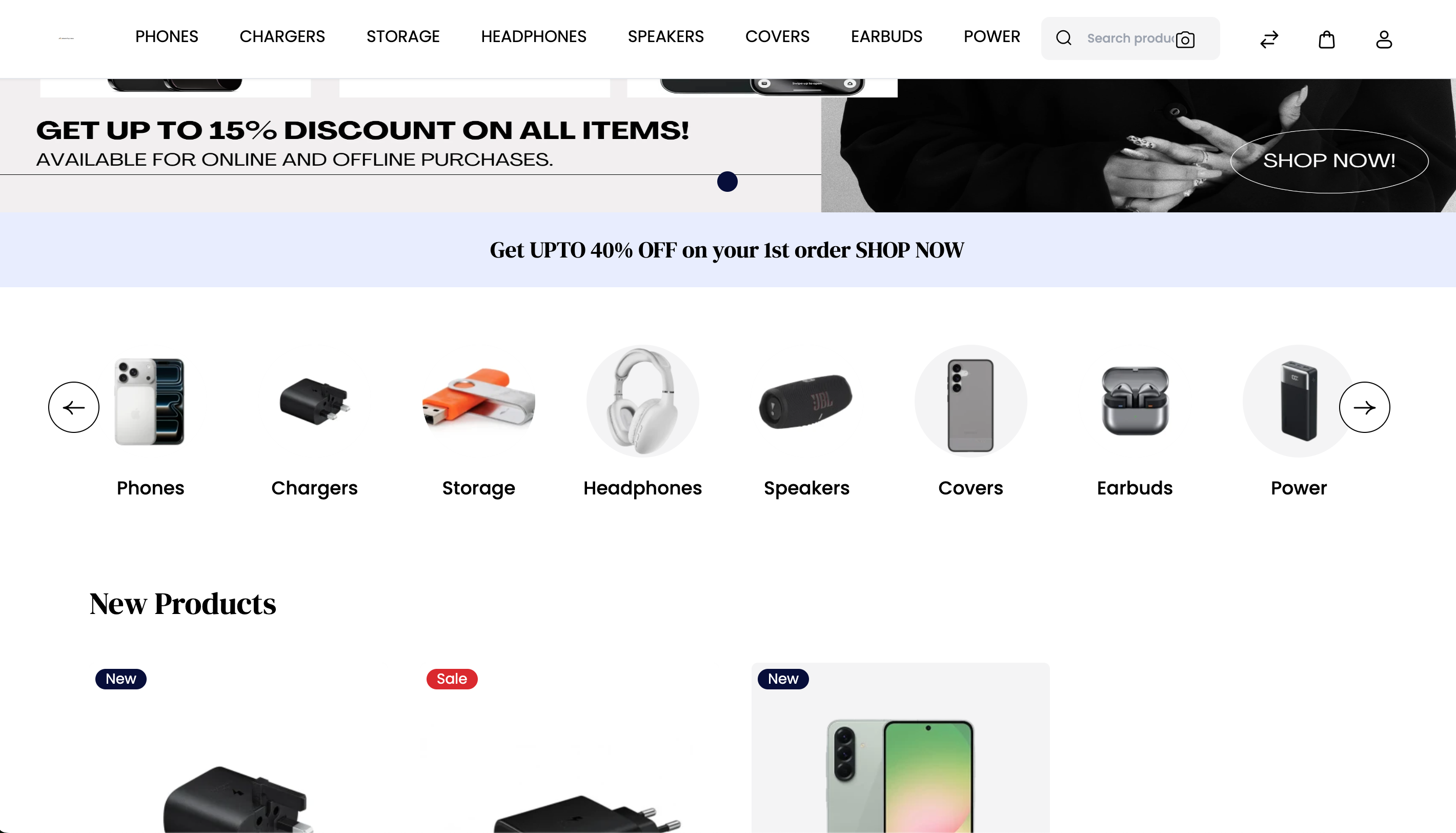The height and width of the screenshot is (833, 1456).
Task: Select the Headphones category image
Action: coord(642,401)
